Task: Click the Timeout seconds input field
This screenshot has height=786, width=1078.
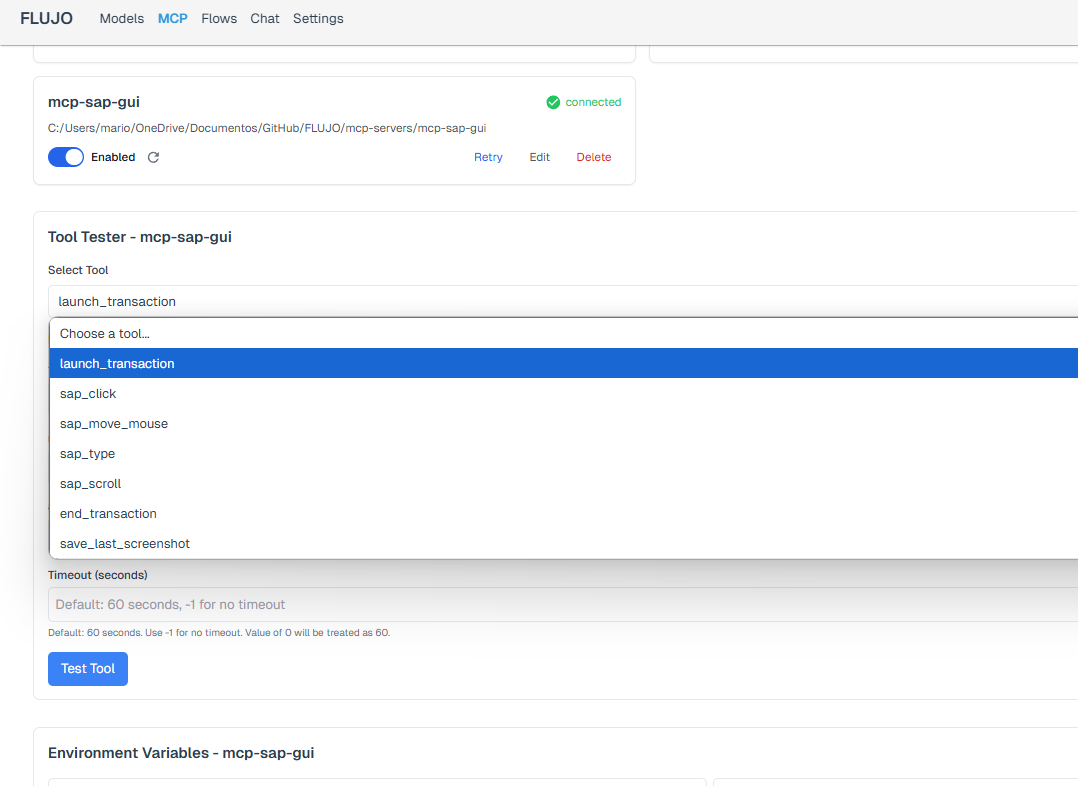Action: [x=560, y=604]
